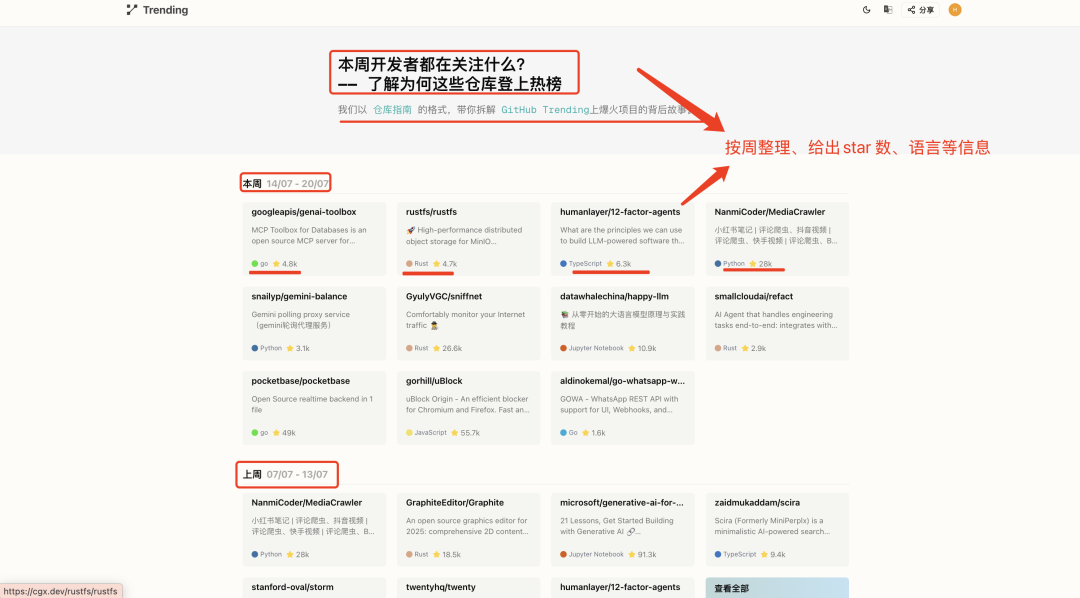The image size is (1080, 598).
Task: Select the date range text '14/07 - 20/07'
Action: (298, 184)
